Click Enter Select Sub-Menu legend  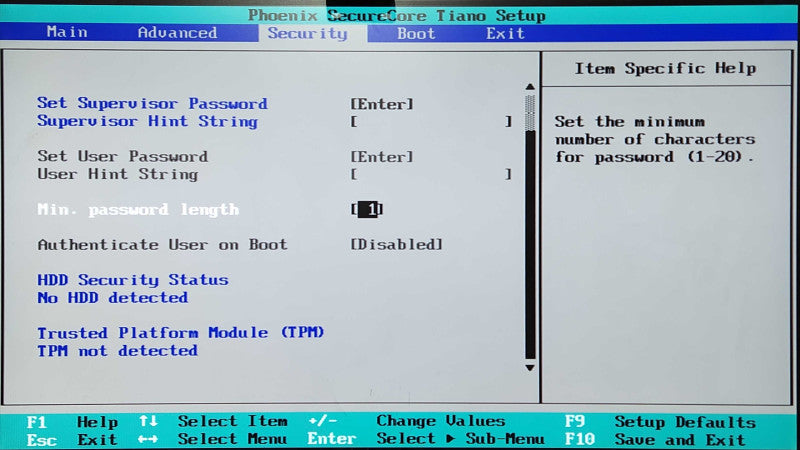[426, 439]
